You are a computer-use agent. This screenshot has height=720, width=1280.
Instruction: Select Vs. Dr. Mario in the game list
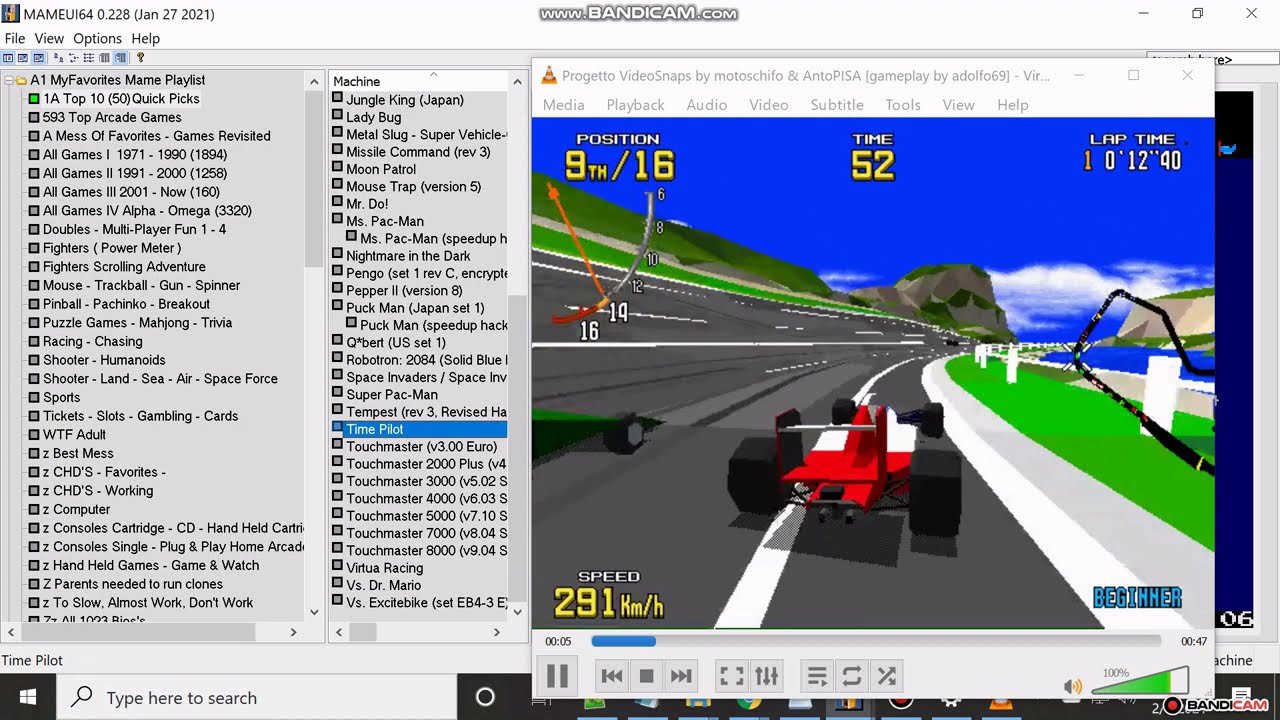[383, 585]
